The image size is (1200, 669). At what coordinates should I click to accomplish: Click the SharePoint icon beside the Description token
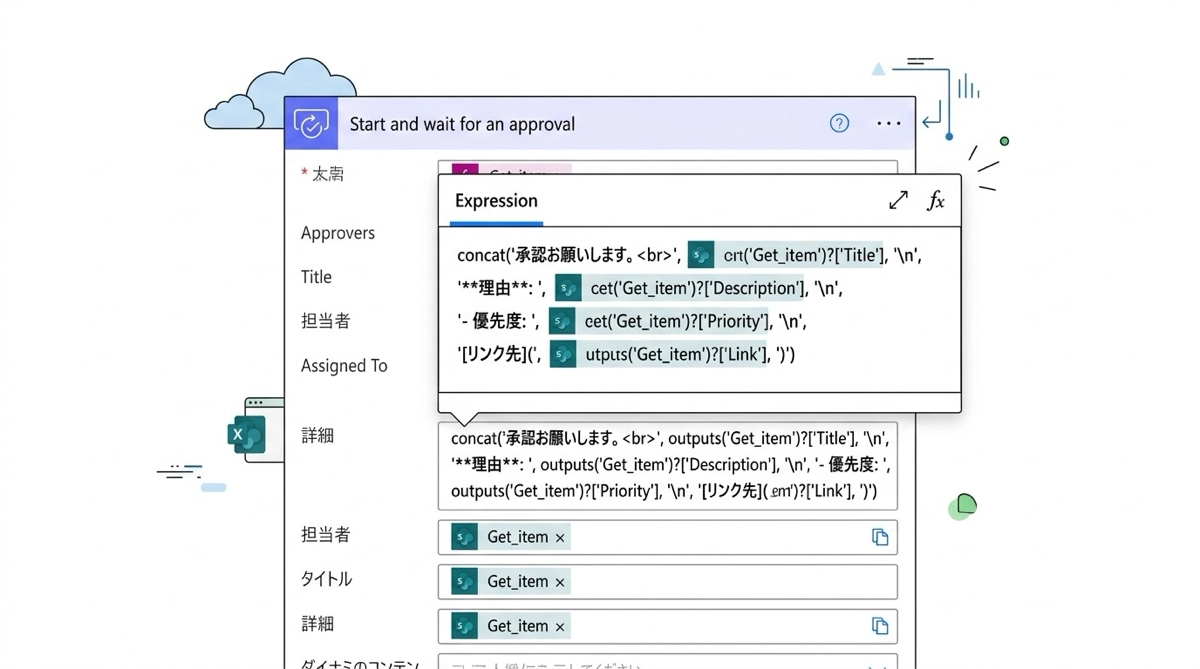568,289
